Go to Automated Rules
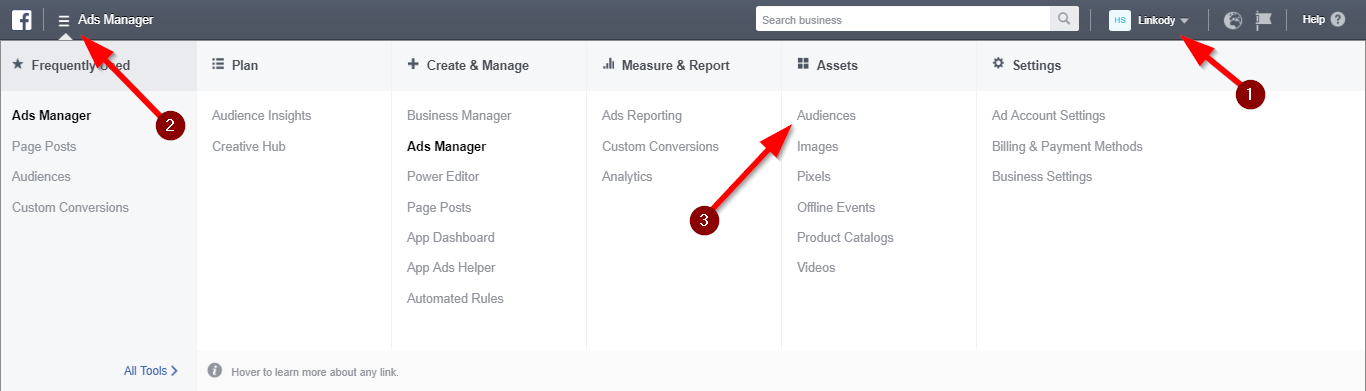 pos(455,298)
